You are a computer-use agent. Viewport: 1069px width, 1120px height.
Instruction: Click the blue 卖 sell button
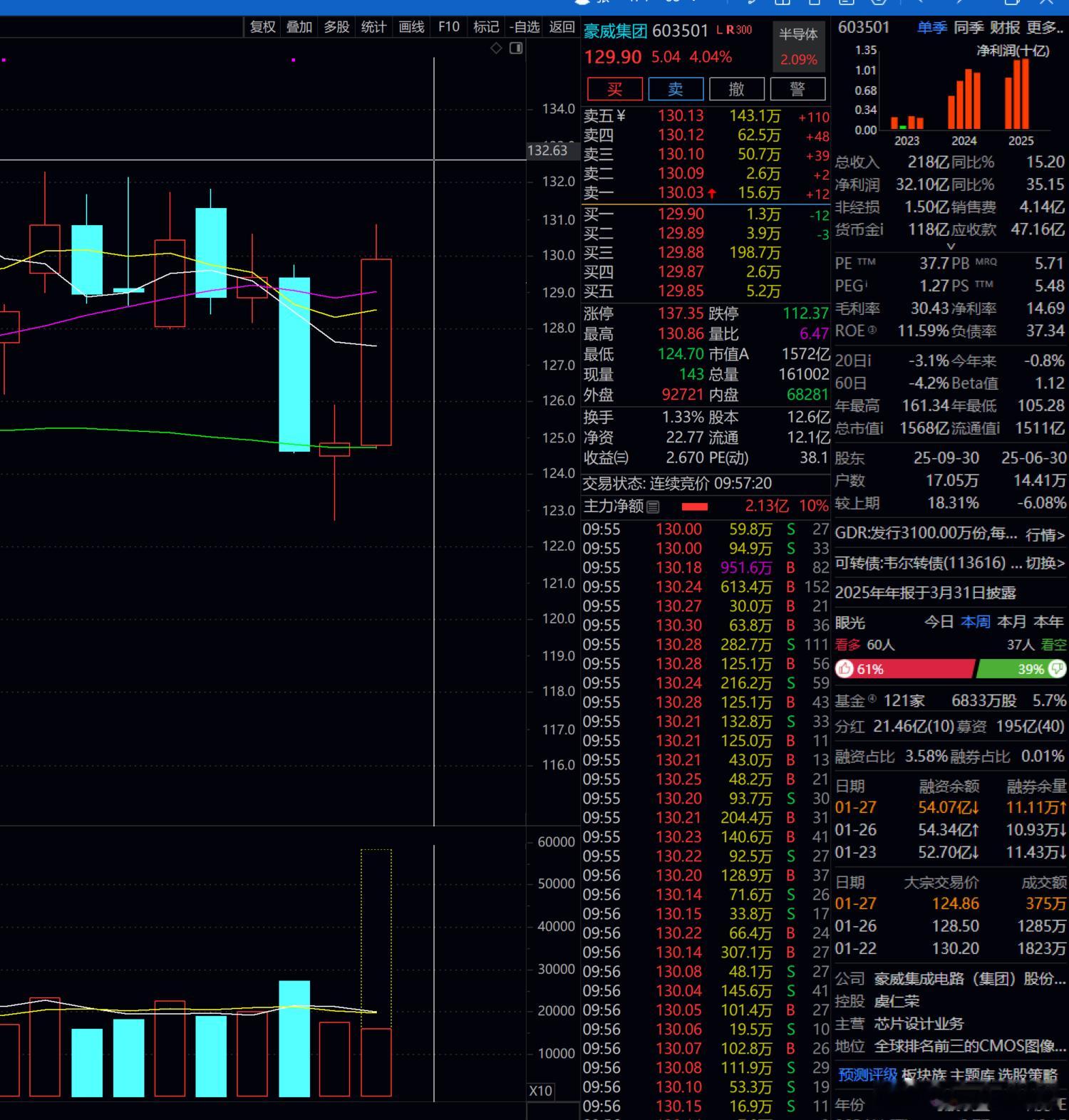point(676,89)
